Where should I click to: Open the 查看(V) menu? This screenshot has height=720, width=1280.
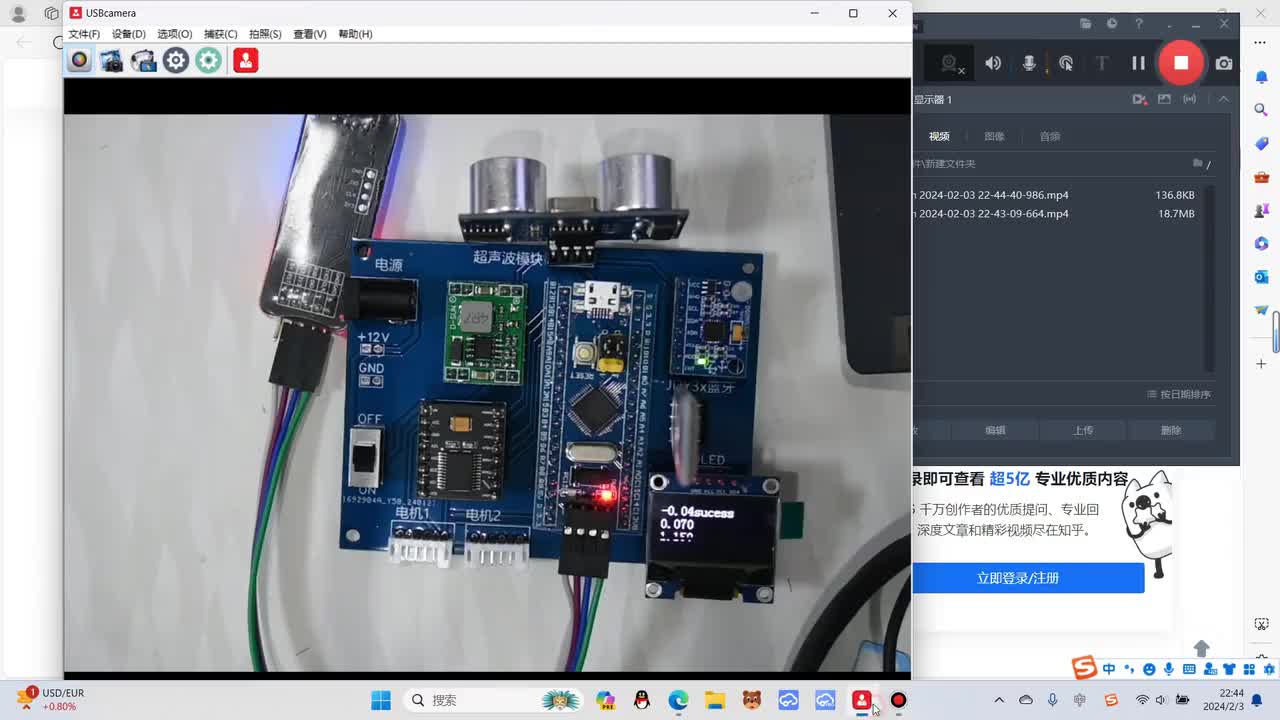pos(310,34)
